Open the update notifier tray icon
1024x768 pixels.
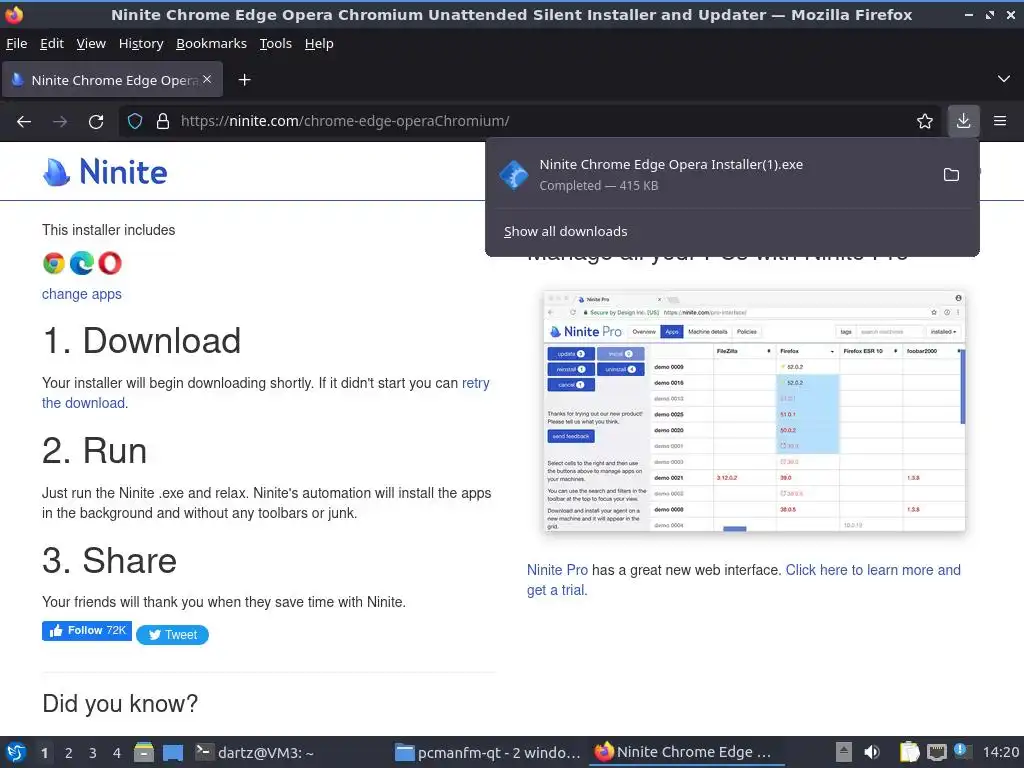point(962,751)
